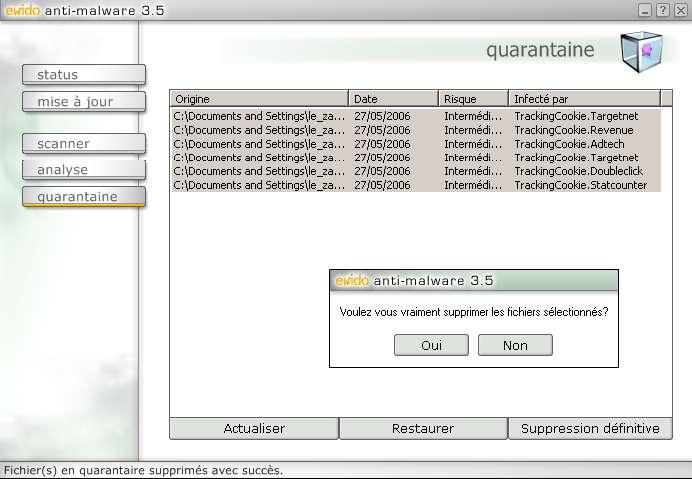Click the dialog's confirmation question text
The image size is (692, 479).
click(x=474, y=312)
